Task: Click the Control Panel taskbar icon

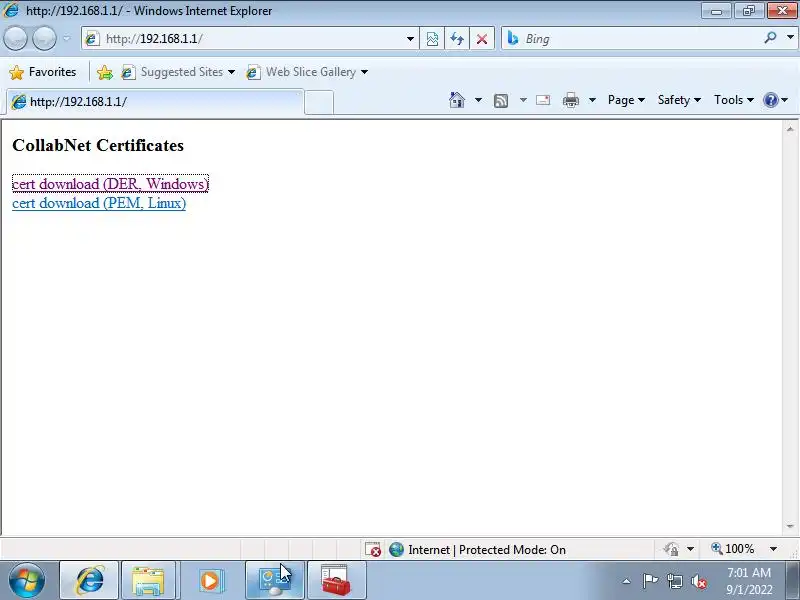Action: (x=275, y=580)
